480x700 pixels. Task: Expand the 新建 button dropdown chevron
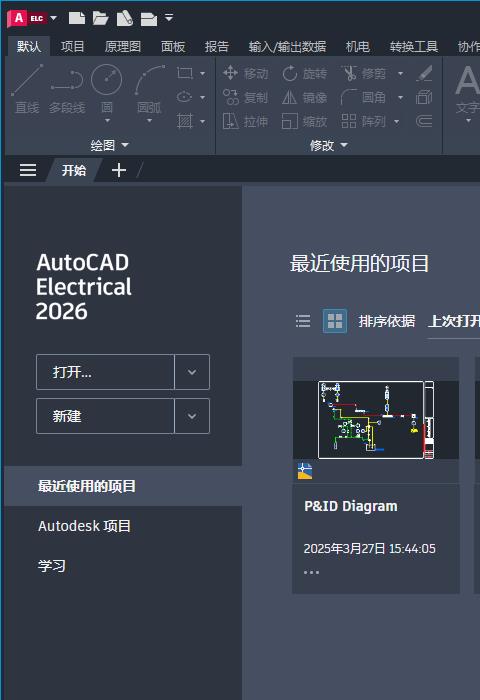click(192, 416)
